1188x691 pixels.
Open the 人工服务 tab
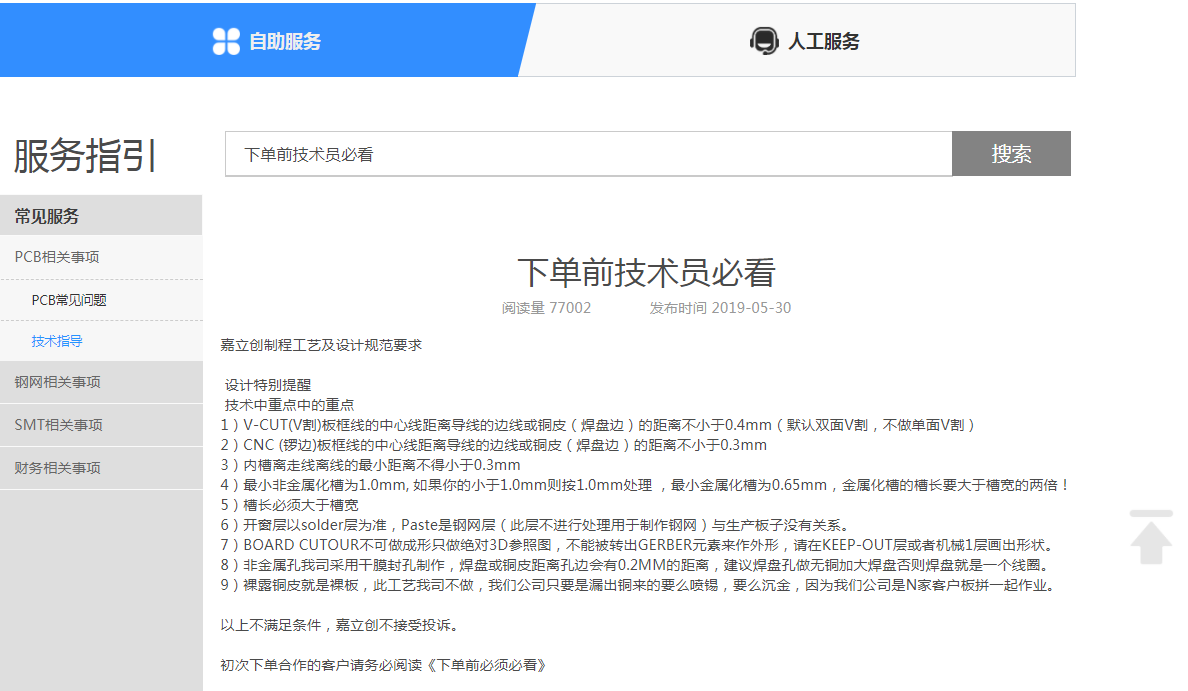coord(822,42)
